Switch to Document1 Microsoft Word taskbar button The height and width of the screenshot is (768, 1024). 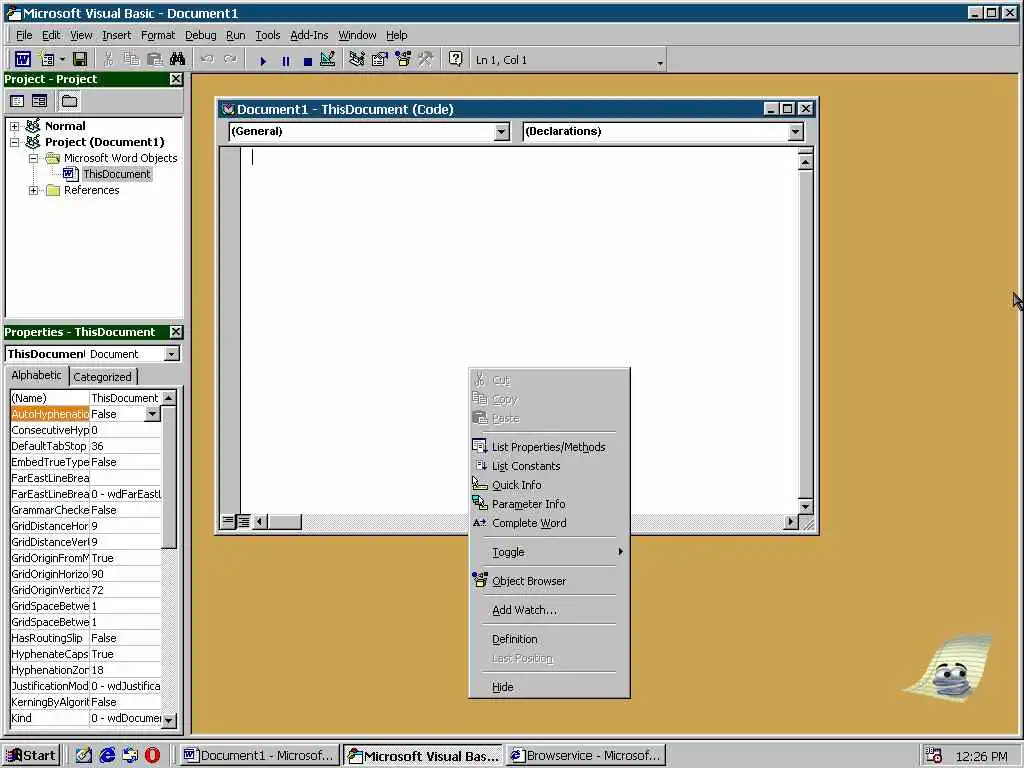[259, 756]
